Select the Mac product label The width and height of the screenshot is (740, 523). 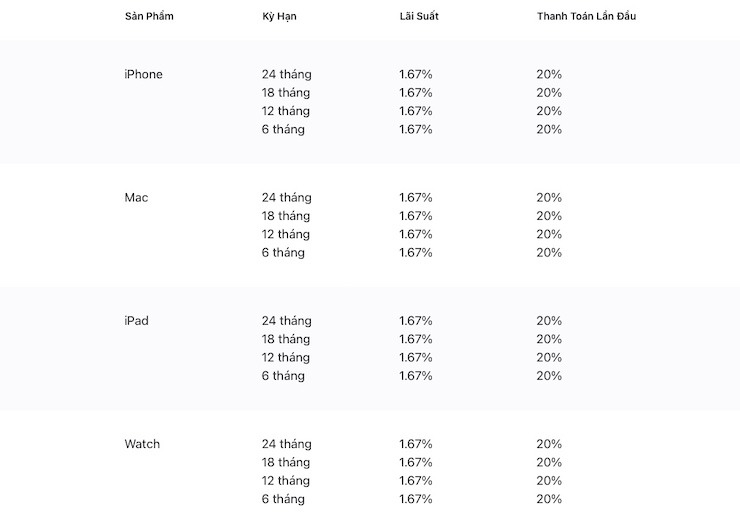pos(136,198)
